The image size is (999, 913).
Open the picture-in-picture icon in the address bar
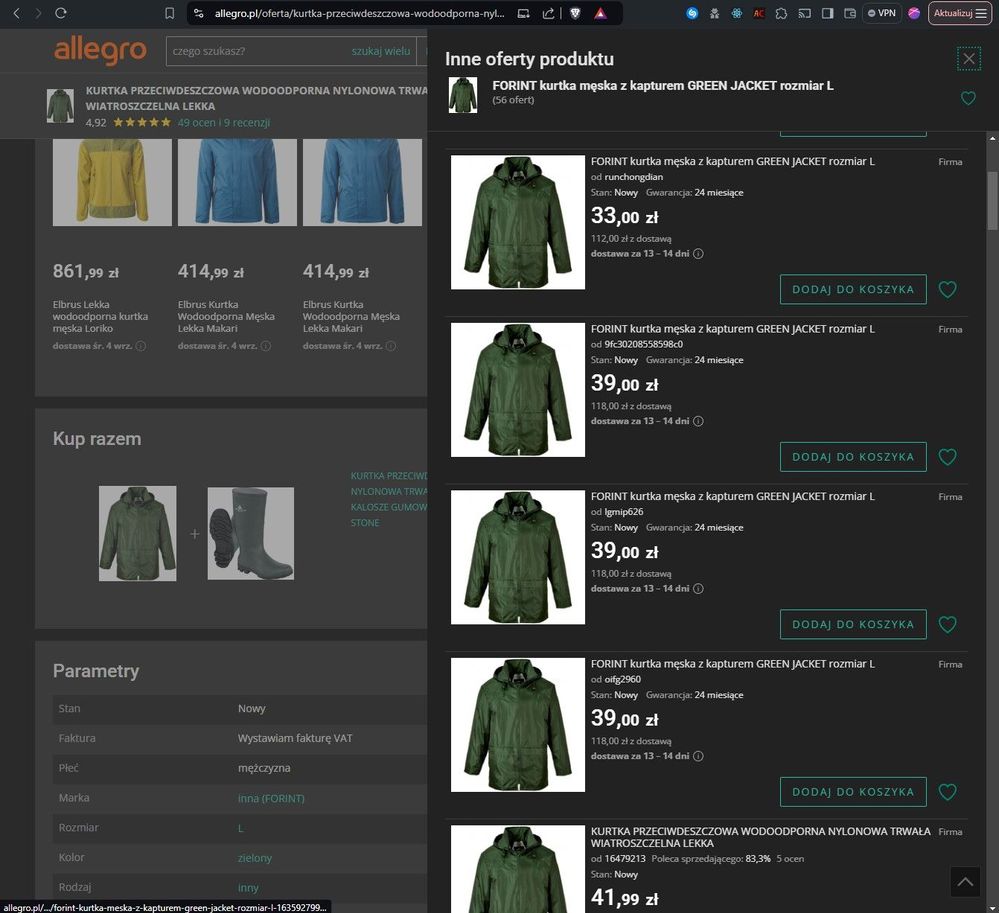pyautogui.click(x=523, y=13)
